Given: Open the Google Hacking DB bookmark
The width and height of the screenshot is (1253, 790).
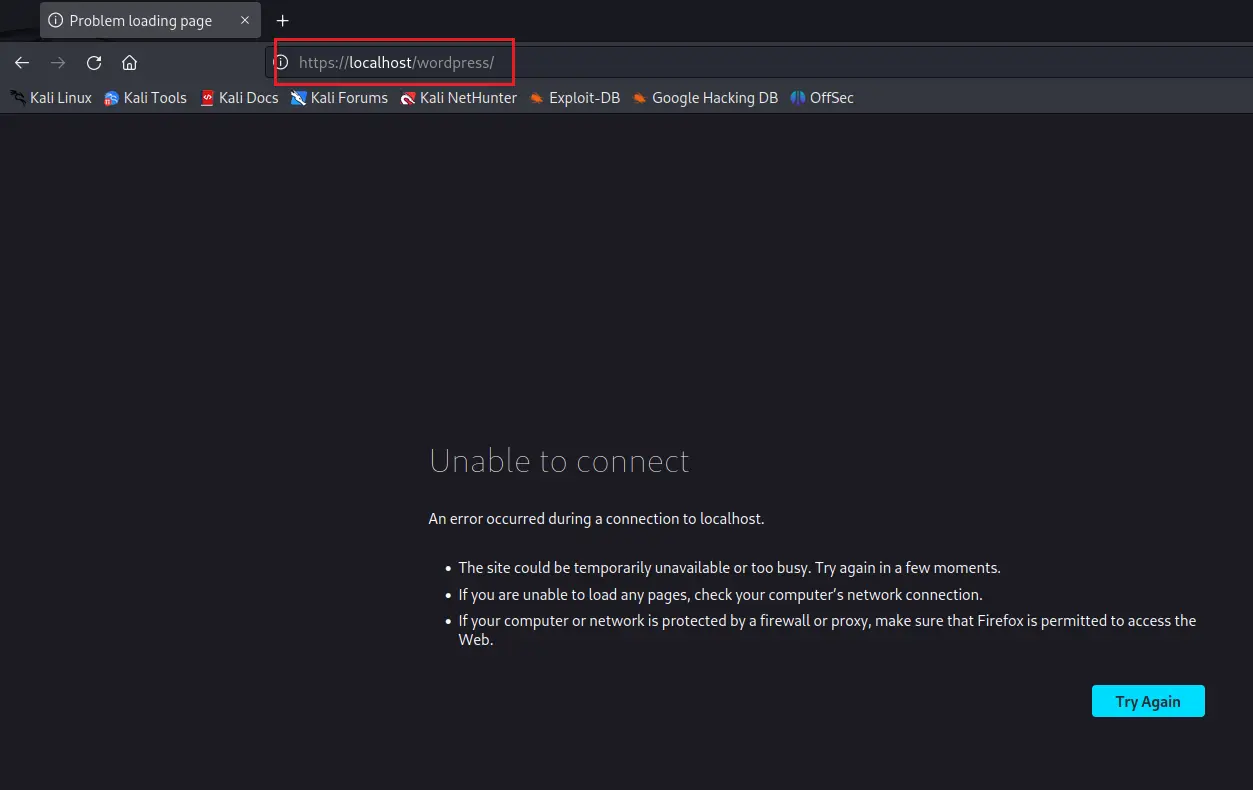Looking at the screenshot, I should point(705,98).
